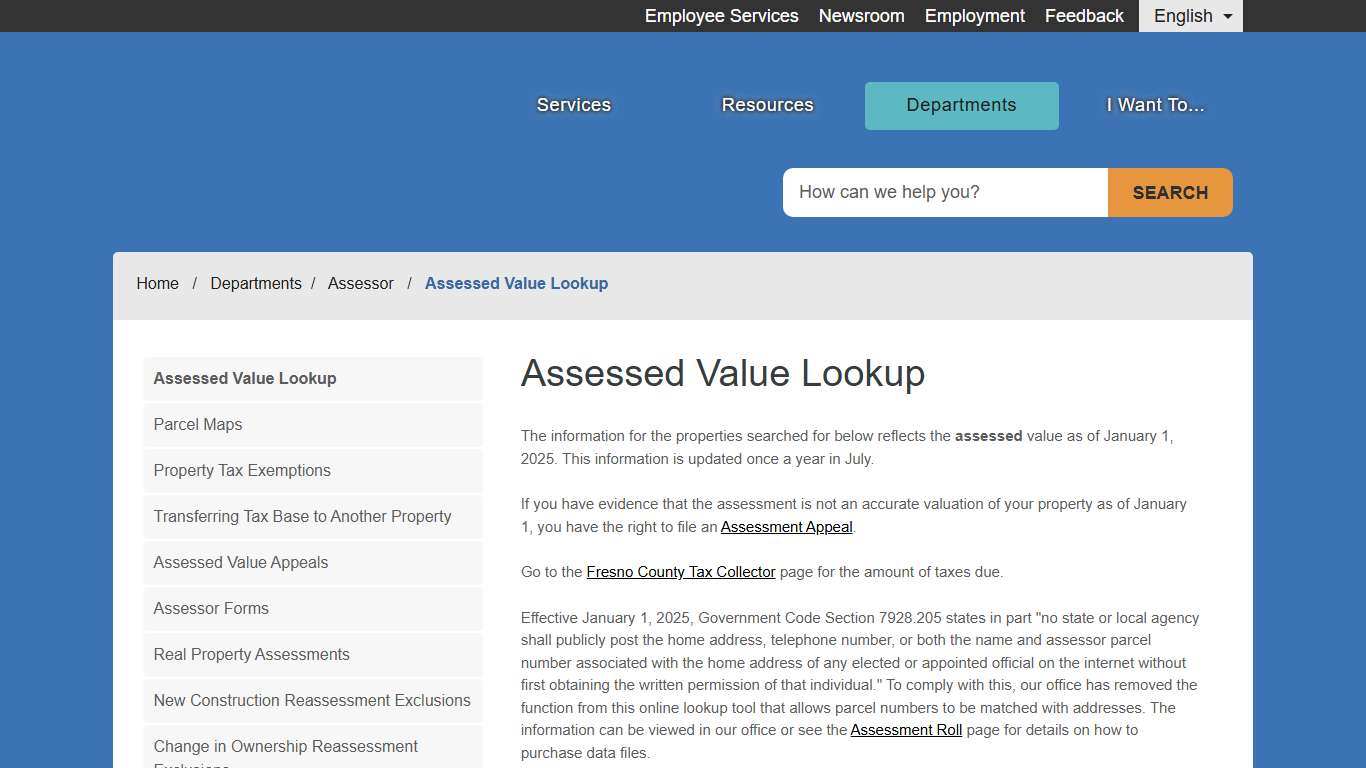Screen dimensions: 1366x768
Task: Open the Services navigation dropdown
Action: coord(573,104)
